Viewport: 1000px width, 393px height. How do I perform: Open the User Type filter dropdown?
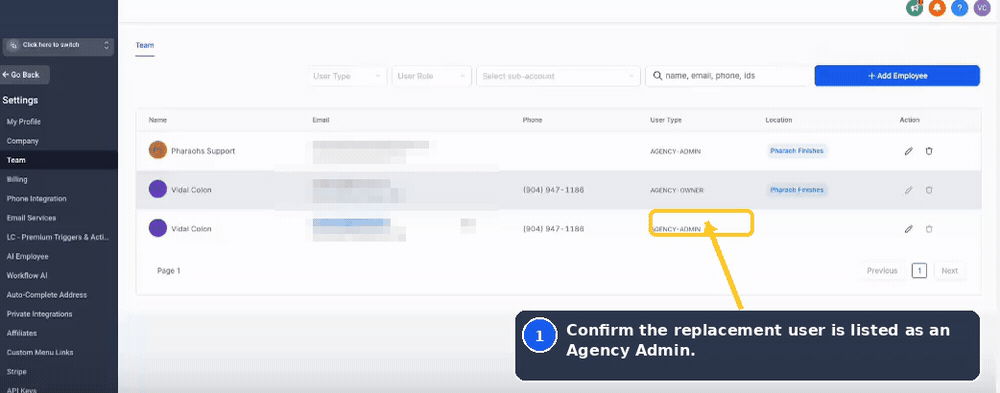click(x=349, y=76)
